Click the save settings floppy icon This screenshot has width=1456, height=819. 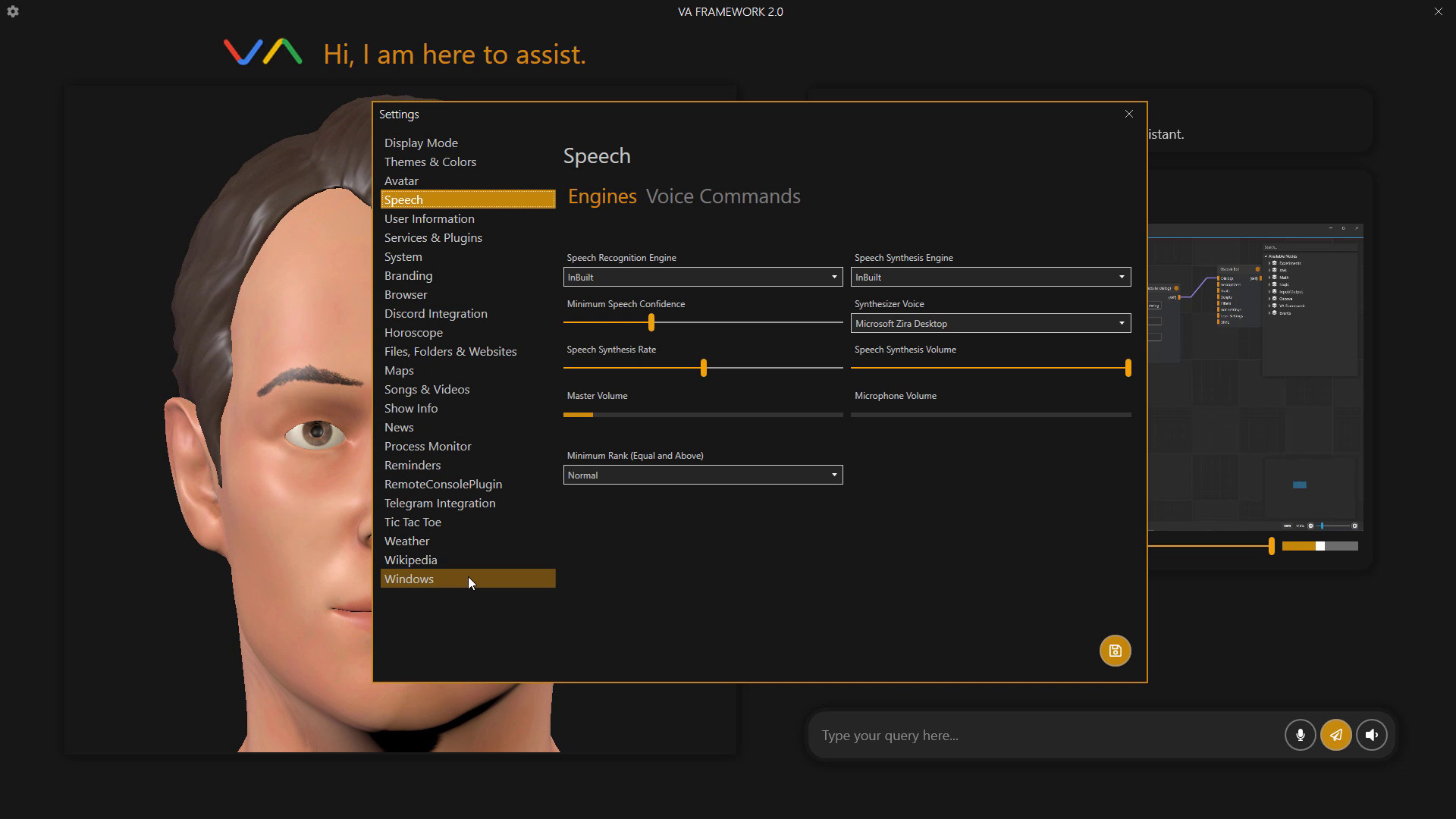(1115, 651)
